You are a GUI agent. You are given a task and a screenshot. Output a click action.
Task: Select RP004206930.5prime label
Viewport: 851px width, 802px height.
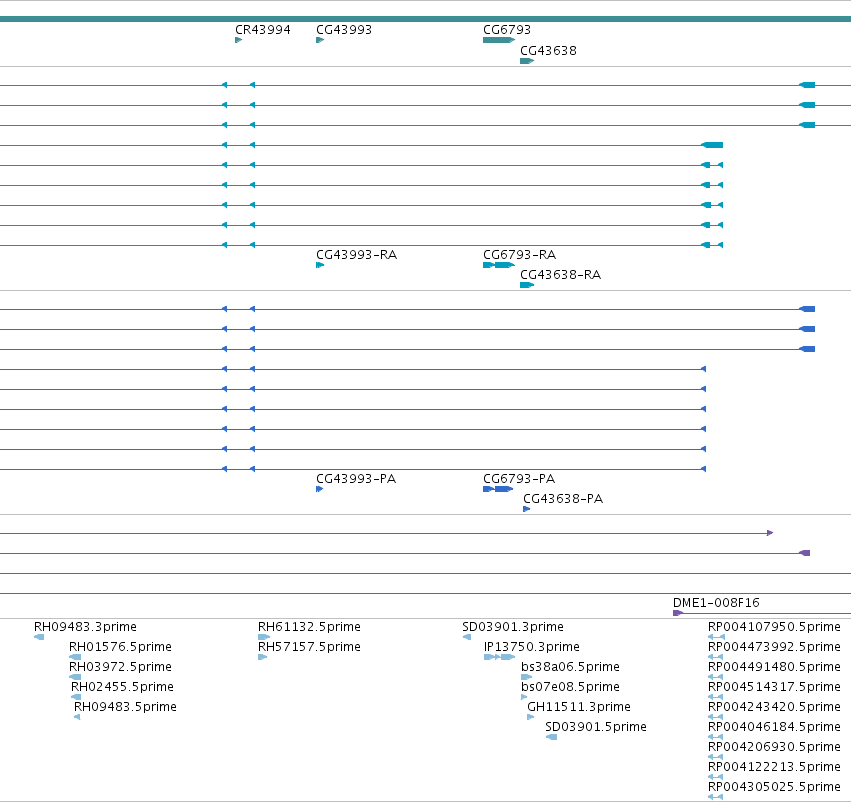point(774,747)
